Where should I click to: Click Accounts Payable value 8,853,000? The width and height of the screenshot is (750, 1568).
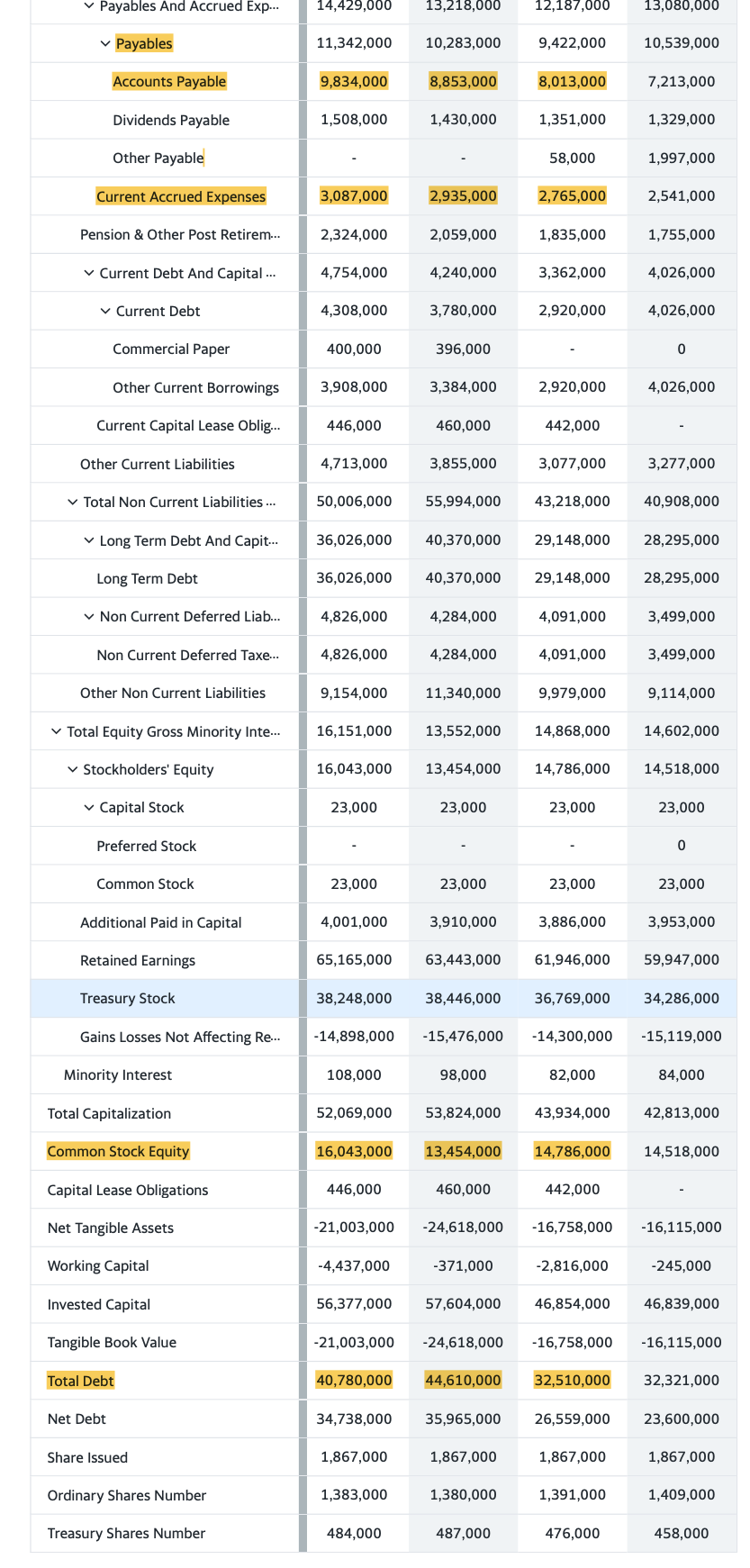(463, 81)
